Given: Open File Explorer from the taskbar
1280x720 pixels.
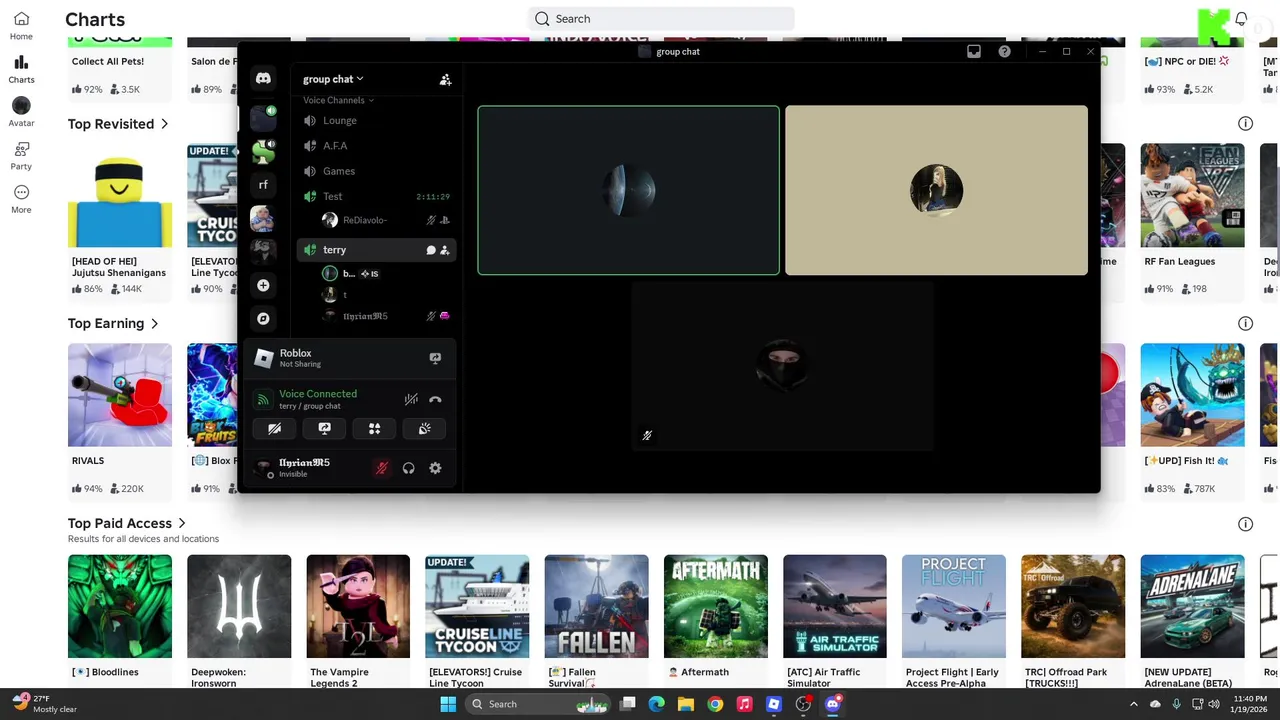Looking at the screenshot, I should point(686,704).
